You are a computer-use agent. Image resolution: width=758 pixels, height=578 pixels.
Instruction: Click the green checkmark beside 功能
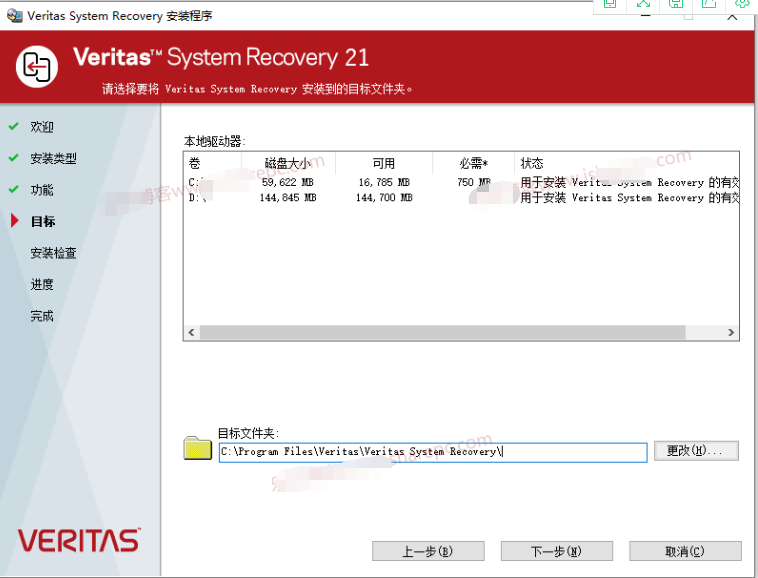[x=14, y=189]
